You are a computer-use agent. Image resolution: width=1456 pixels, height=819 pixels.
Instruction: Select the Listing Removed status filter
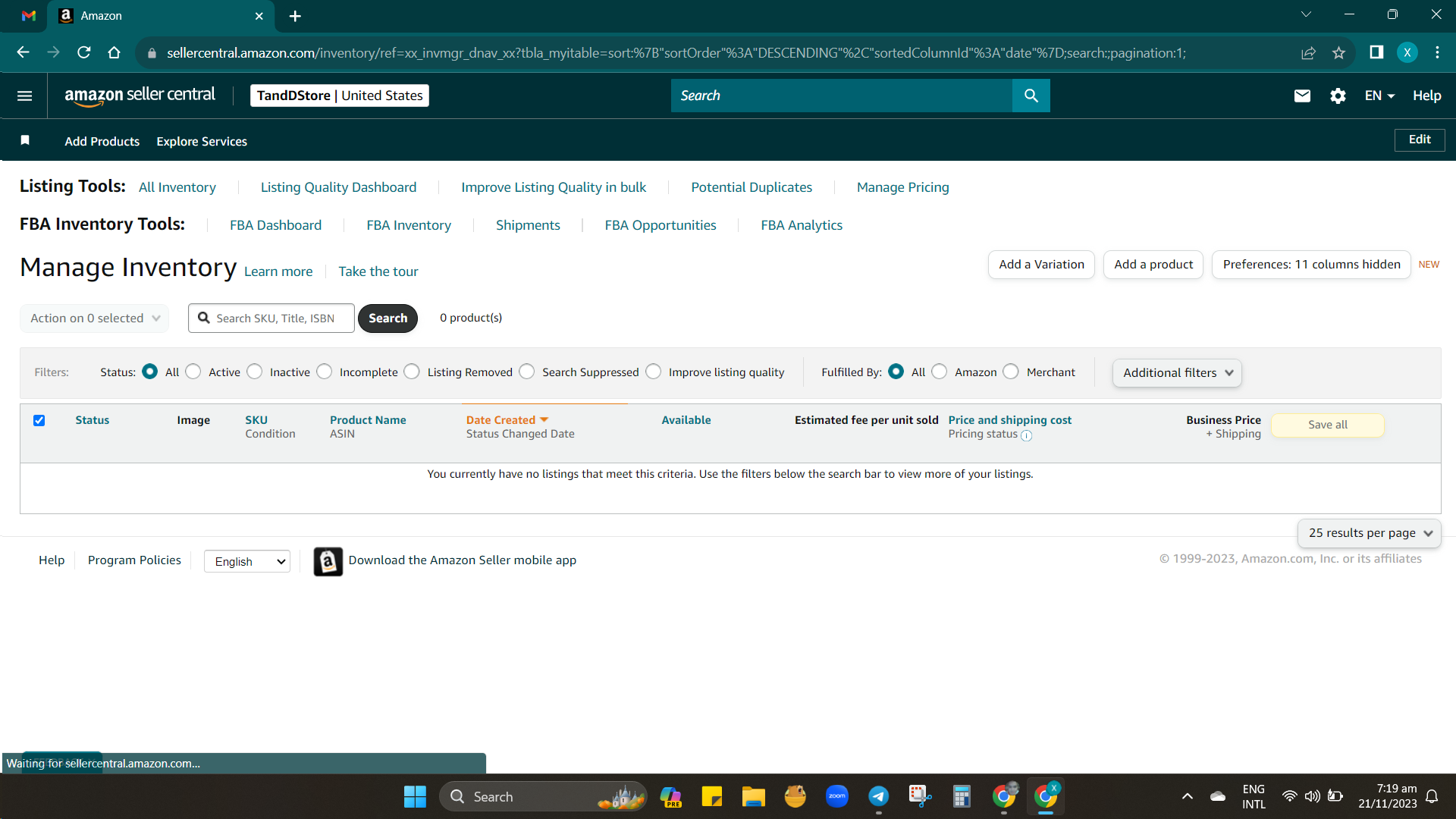coord(412,372)
